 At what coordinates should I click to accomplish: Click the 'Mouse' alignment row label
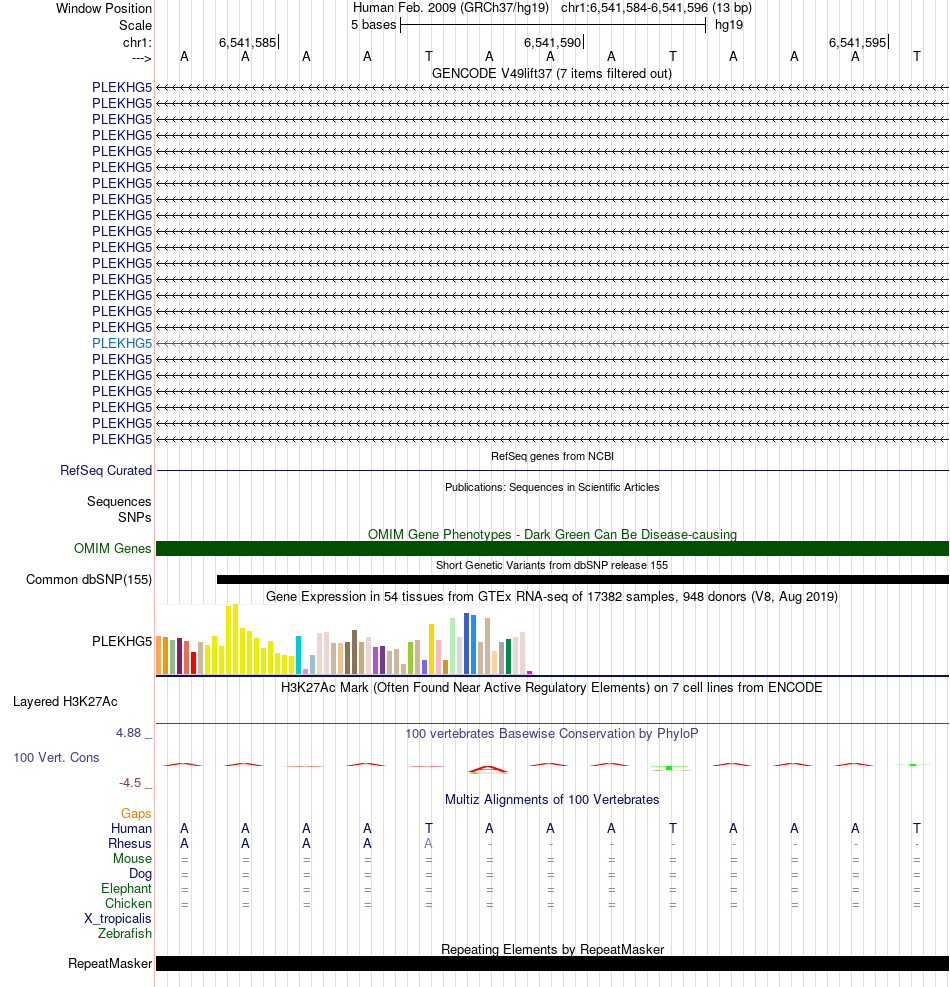(x=132, y=859)
